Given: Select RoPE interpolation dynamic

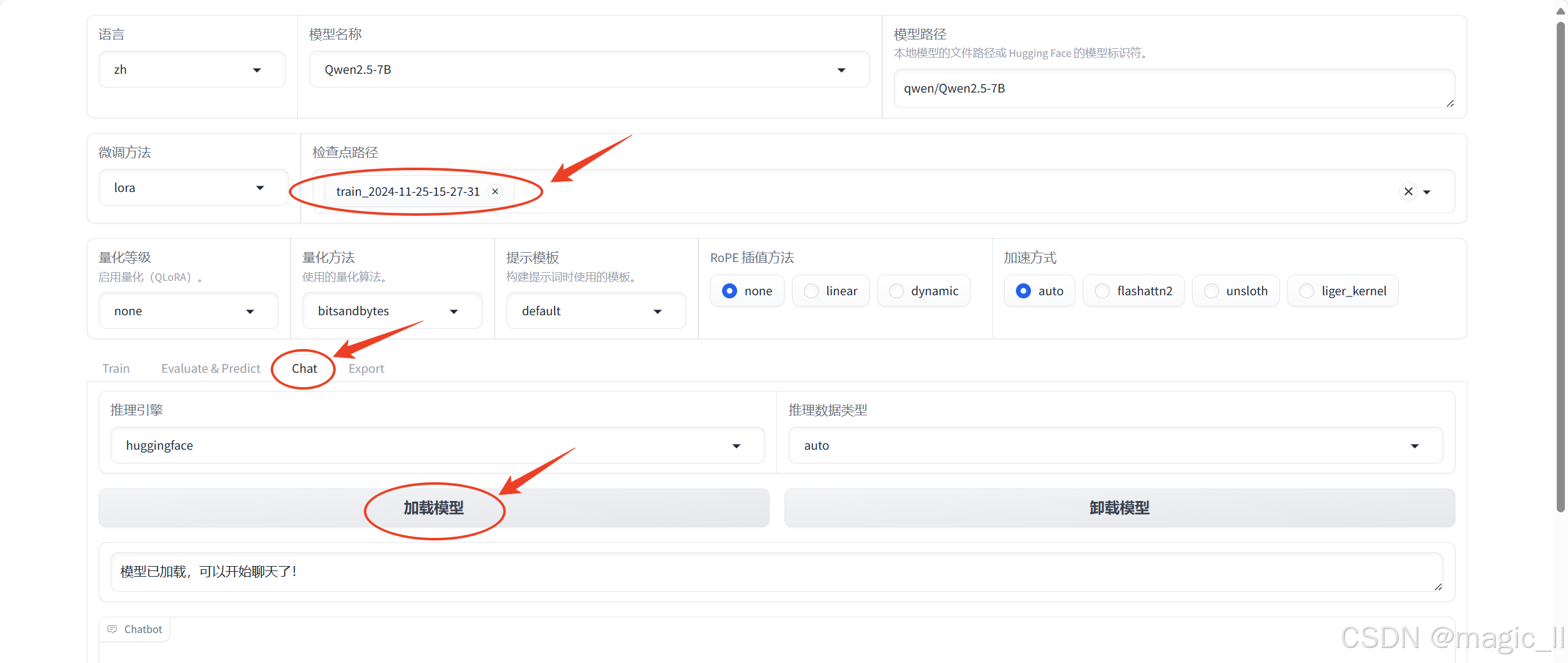Looking at the screenshot, I should pyautogui.click(x=923, y=291).
